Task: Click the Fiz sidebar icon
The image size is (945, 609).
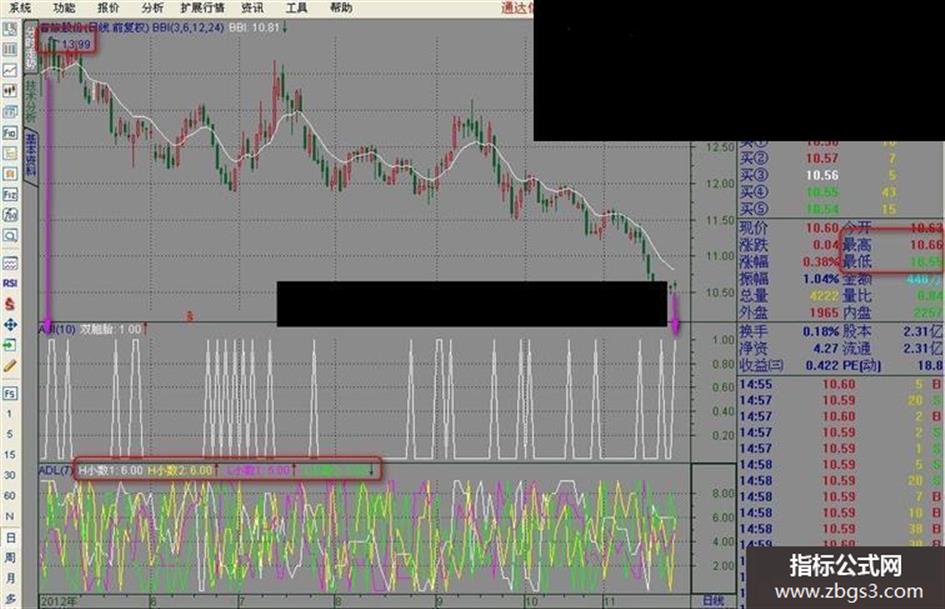Action: (10, 194)
